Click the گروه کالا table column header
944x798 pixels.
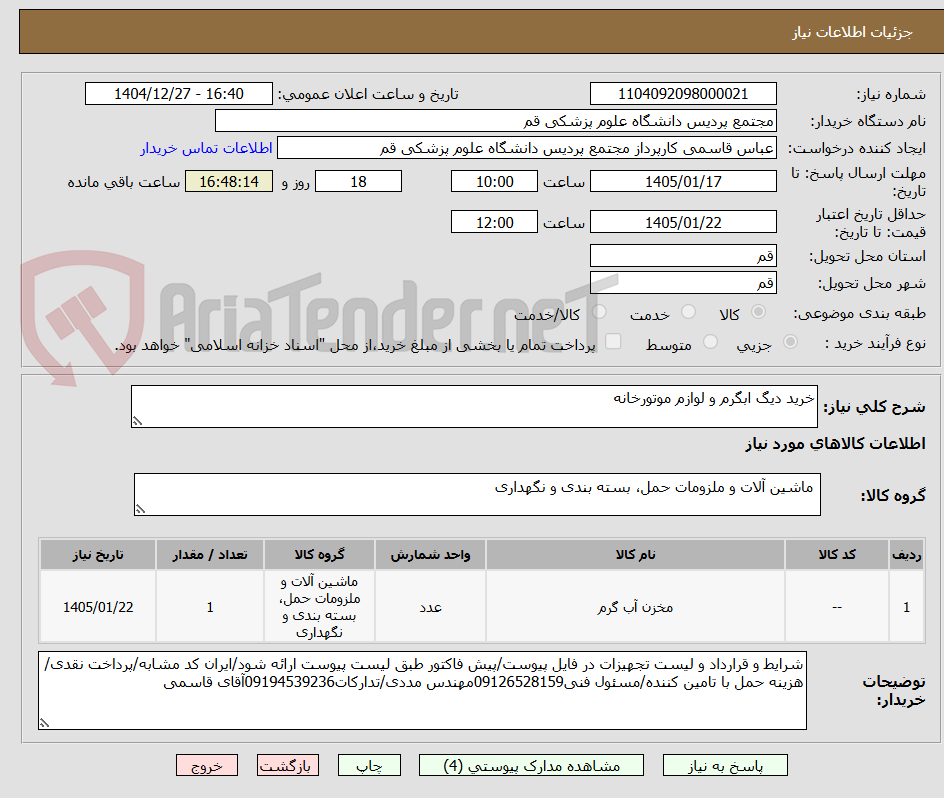(319, 555)
